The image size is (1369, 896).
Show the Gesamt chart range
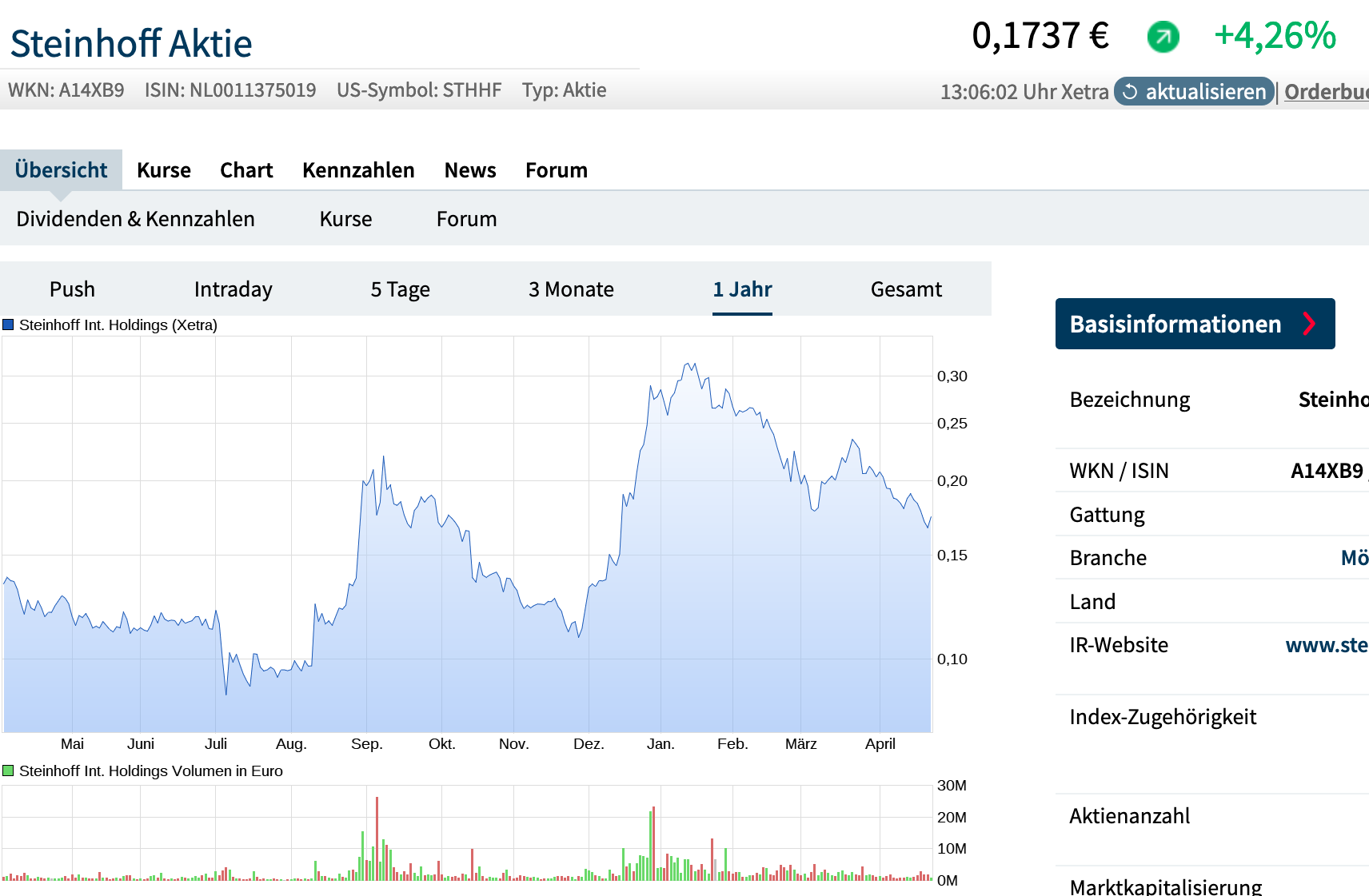point(906,289)
